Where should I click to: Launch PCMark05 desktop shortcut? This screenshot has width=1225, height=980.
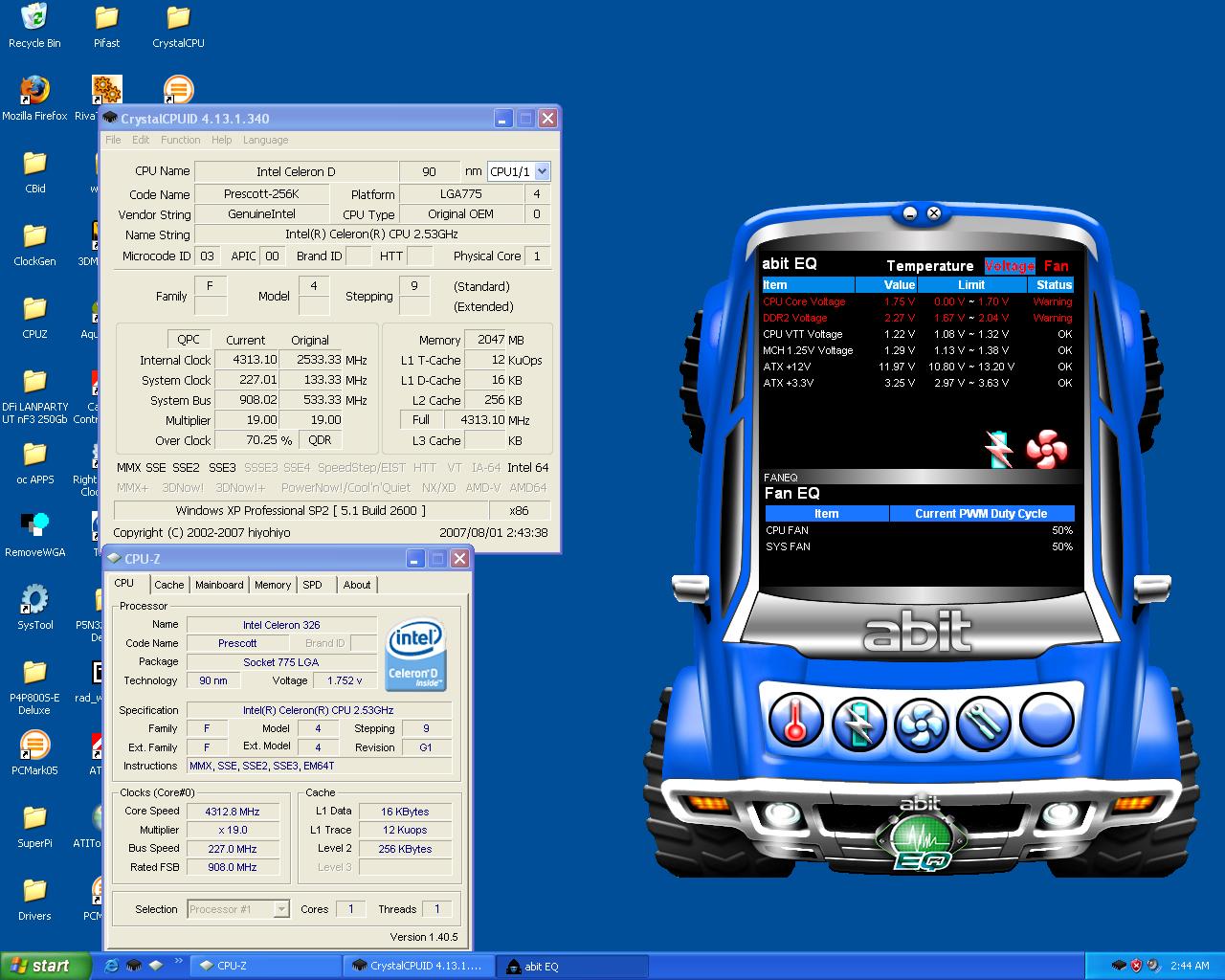coord(34,753)
